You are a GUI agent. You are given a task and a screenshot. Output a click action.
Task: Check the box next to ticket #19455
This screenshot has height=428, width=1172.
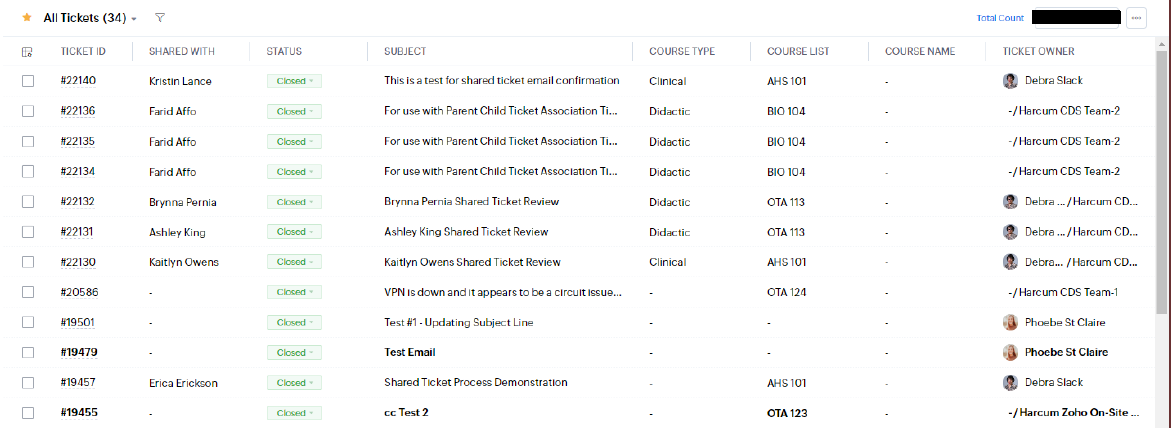(28, 413)
